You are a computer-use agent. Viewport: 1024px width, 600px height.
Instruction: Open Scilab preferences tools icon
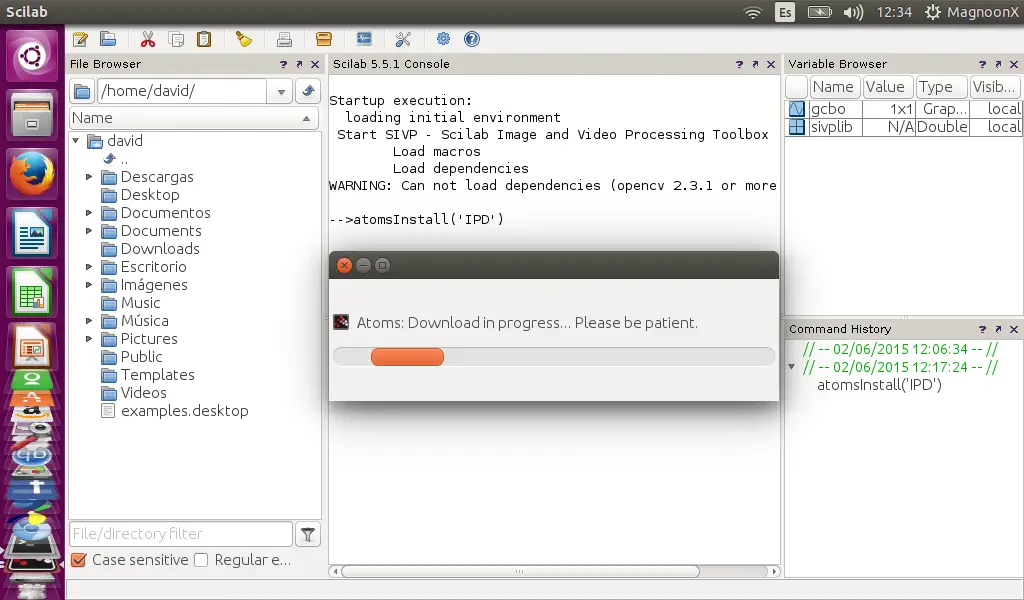[404, 39]
